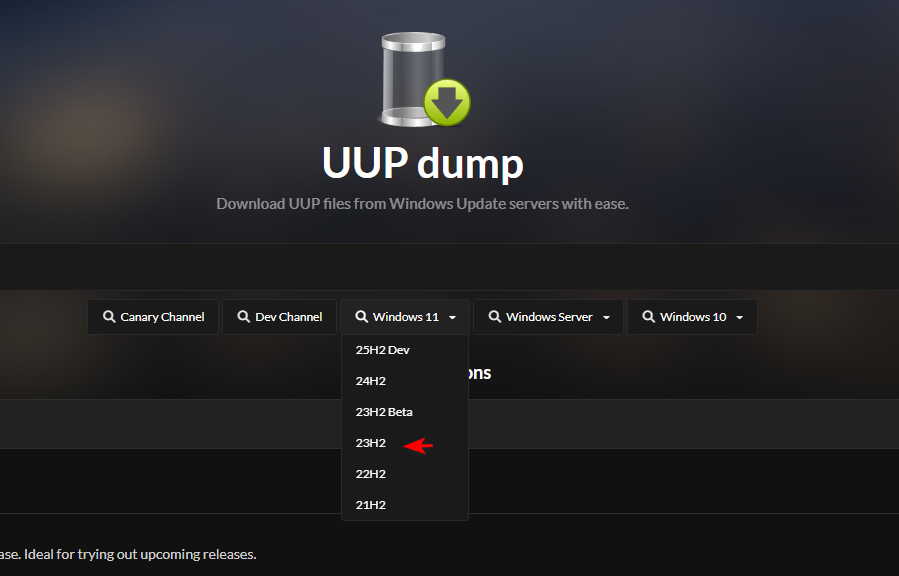Select 25H2 Dev from the menu
The image size is (899, 576).
405,350
